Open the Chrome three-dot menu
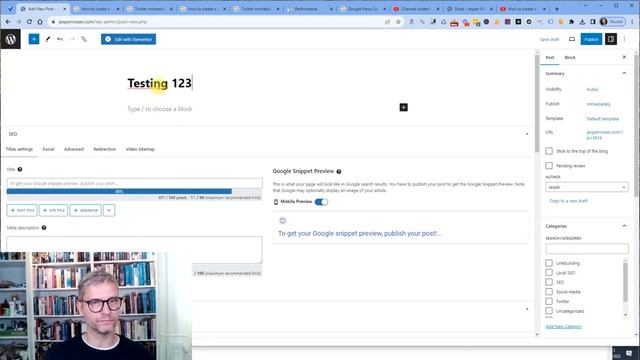Image resolution: width=640 pixels, height=360 pixels. (633, 22)
